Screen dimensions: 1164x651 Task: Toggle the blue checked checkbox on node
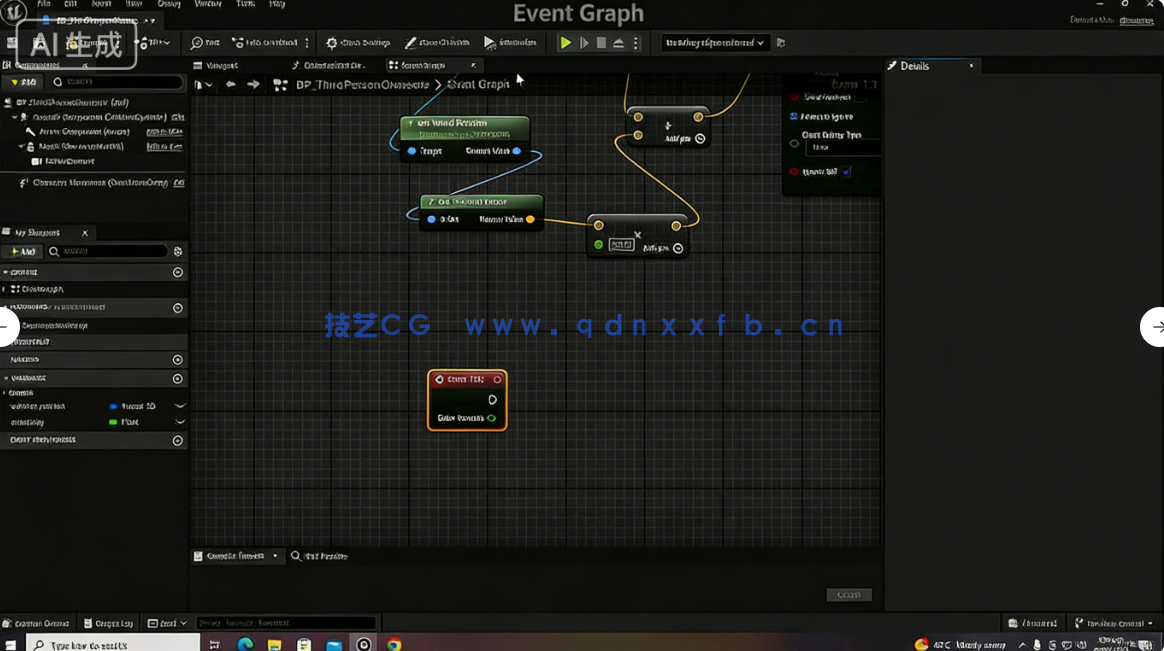[794, 117]
